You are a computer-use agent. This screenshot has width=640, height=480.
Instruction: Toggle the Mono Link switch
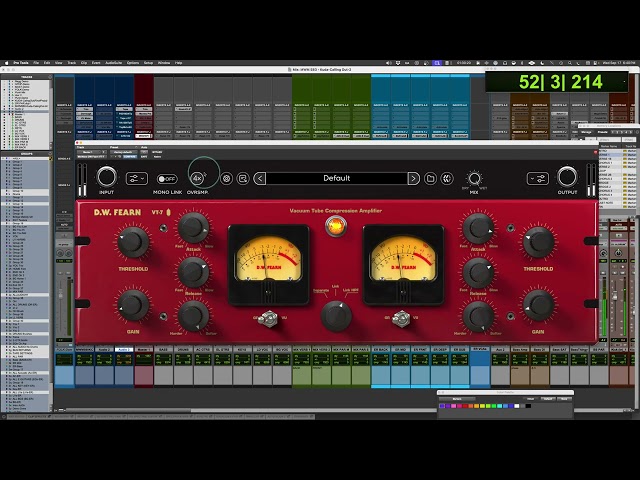tap(167, 179)
